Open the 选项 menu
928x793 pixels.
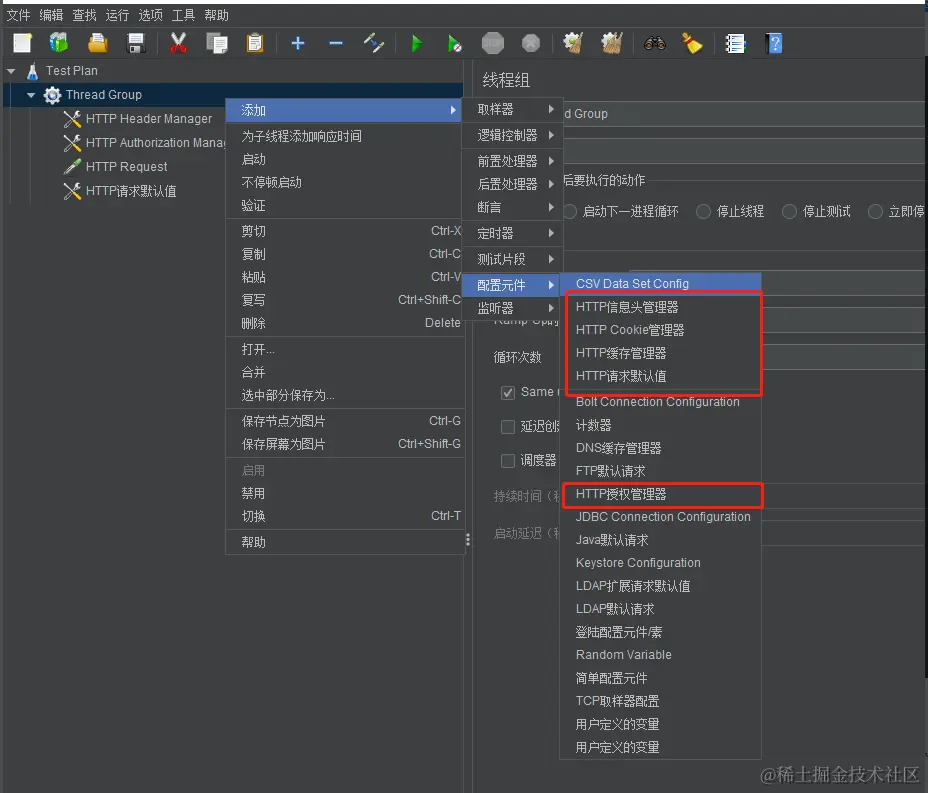tap(150, 15)
